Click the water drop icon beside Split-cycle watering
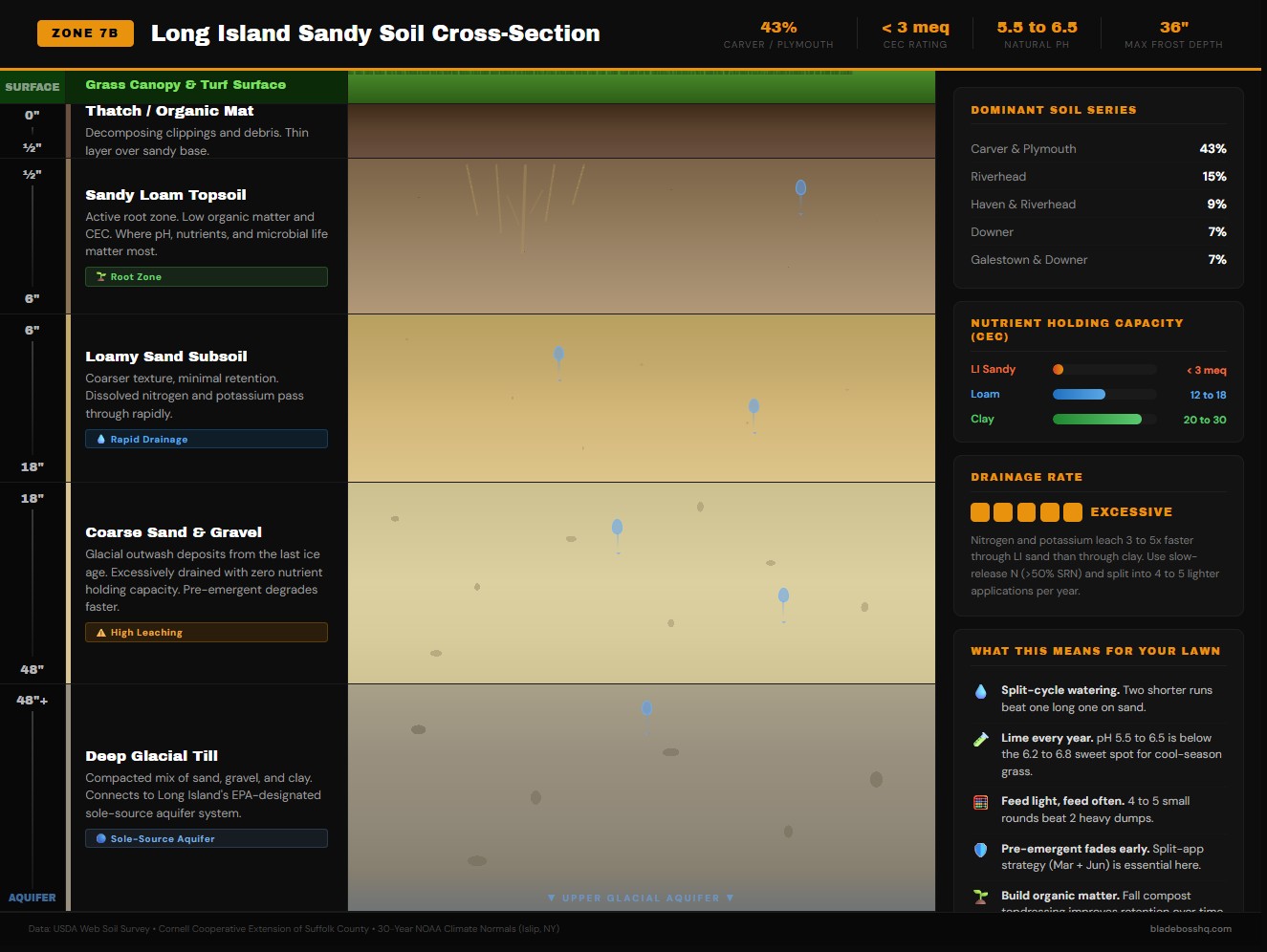 (x=980, y=692)
